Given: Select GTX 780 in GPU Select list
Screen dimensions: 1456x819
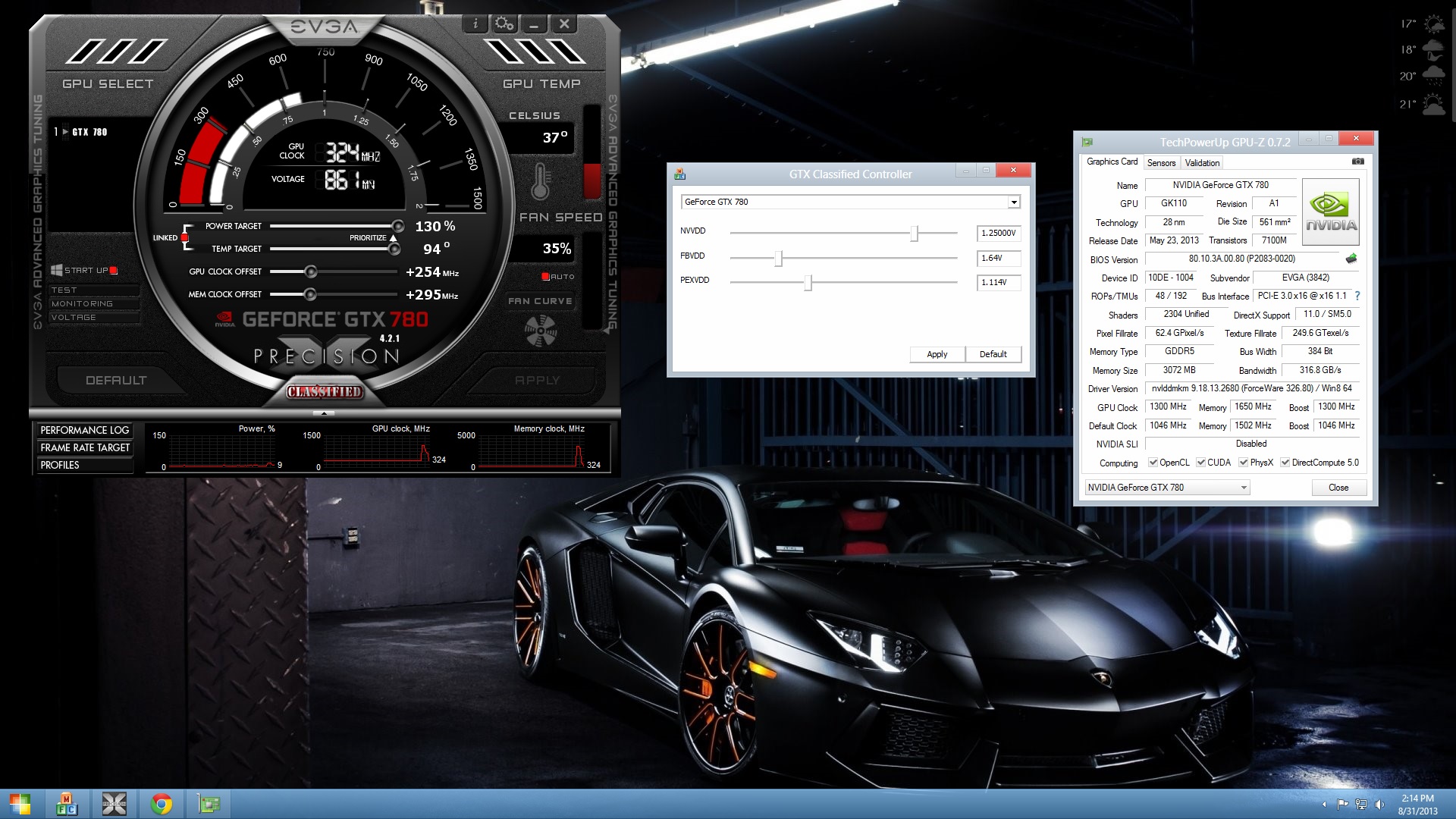Looking at the screenshot, I should (90, 132).
